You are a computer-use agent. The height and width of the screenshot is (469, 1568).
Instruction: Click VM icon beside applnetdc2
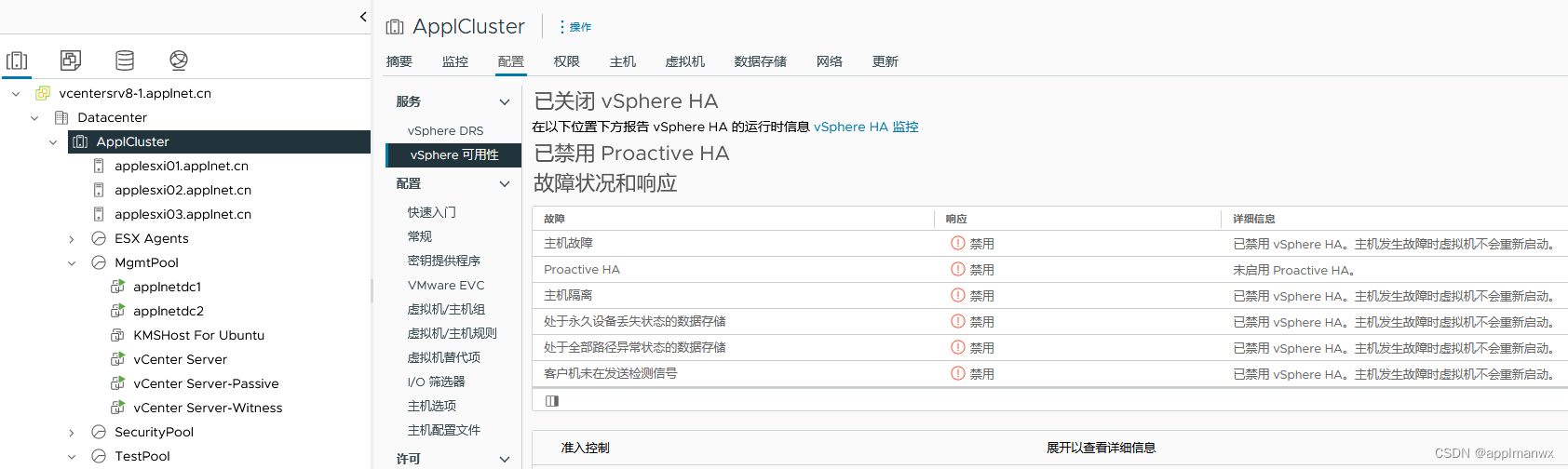point(117,311)
